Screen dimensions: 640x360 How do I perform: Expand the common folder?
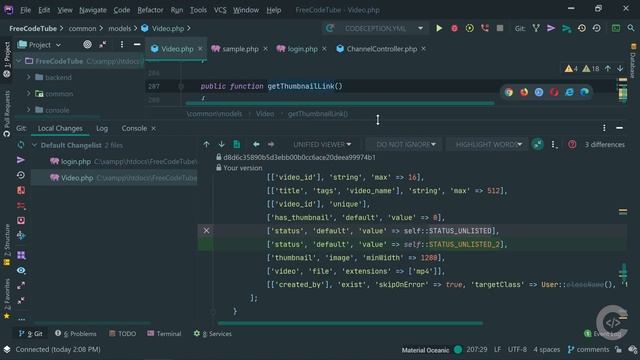point(29,93)
